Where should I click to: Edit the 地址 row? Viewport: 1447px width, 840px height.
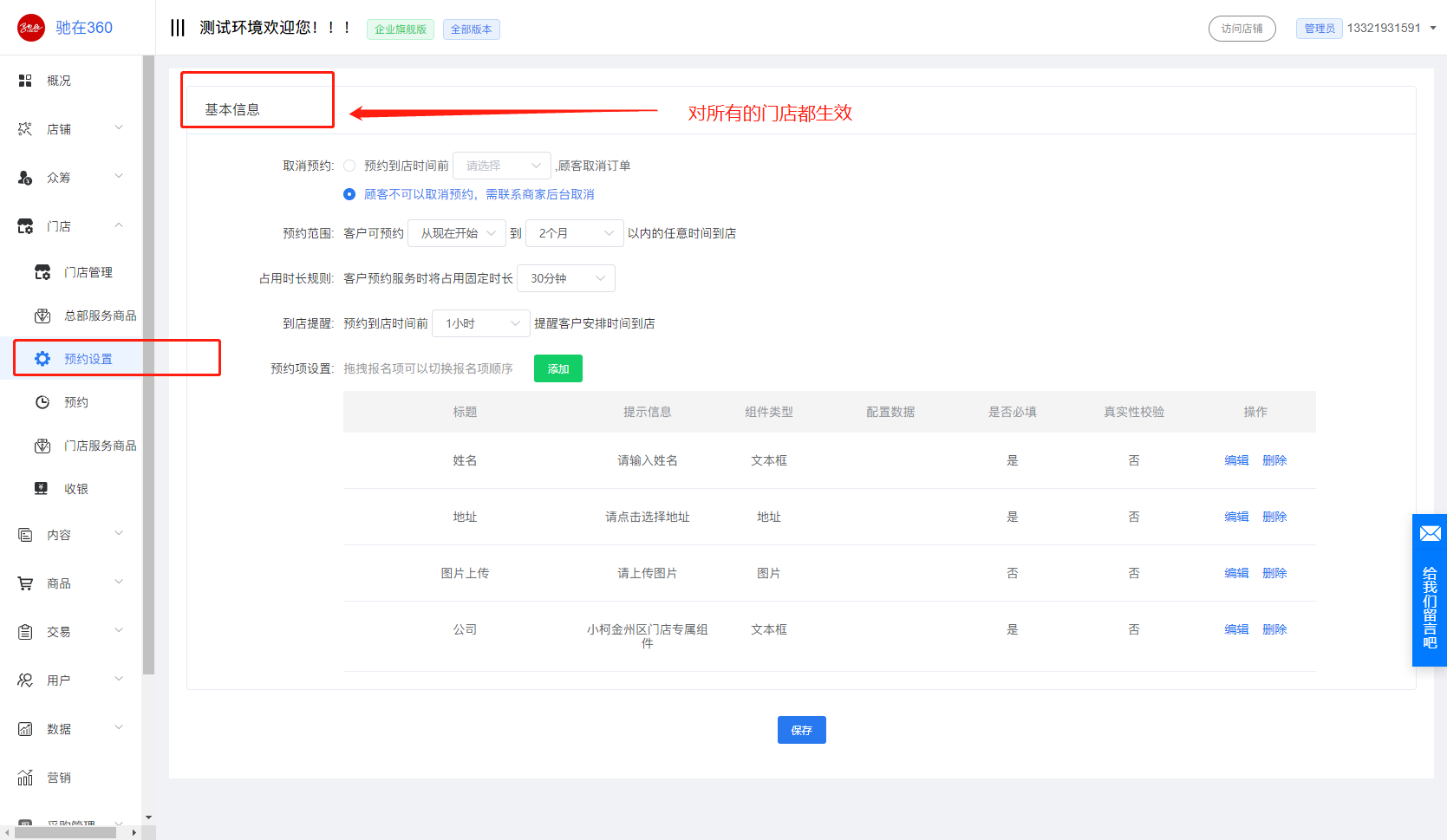pos(1236,517)
